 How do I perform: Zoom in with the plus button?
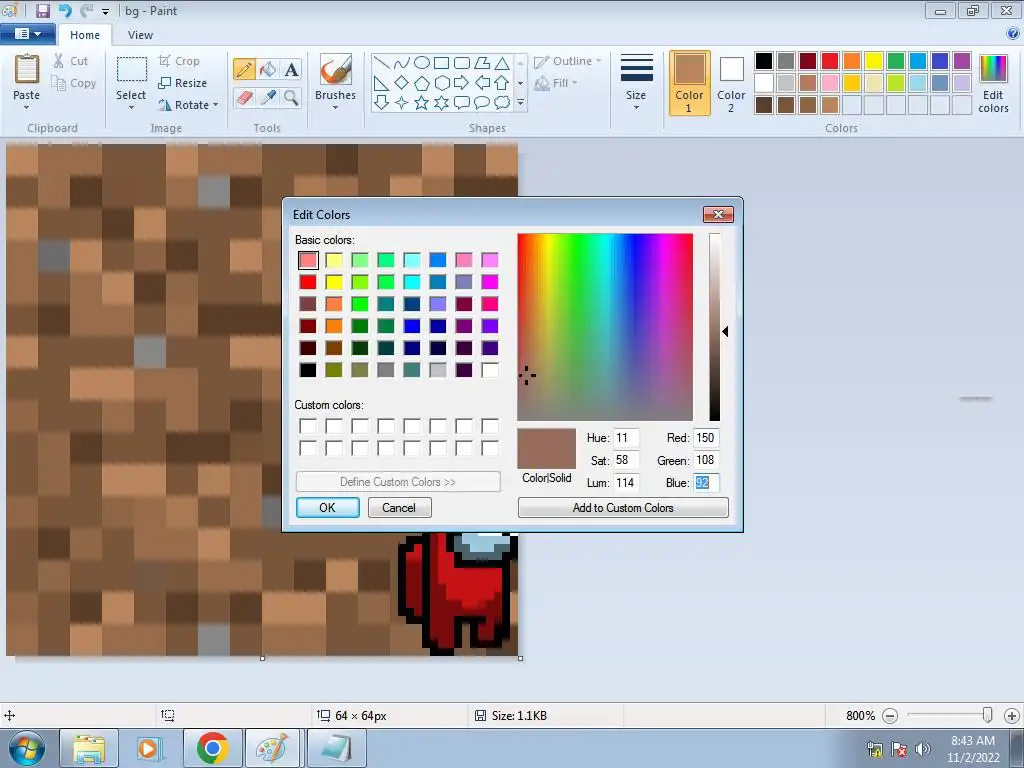pos(1012,716)
